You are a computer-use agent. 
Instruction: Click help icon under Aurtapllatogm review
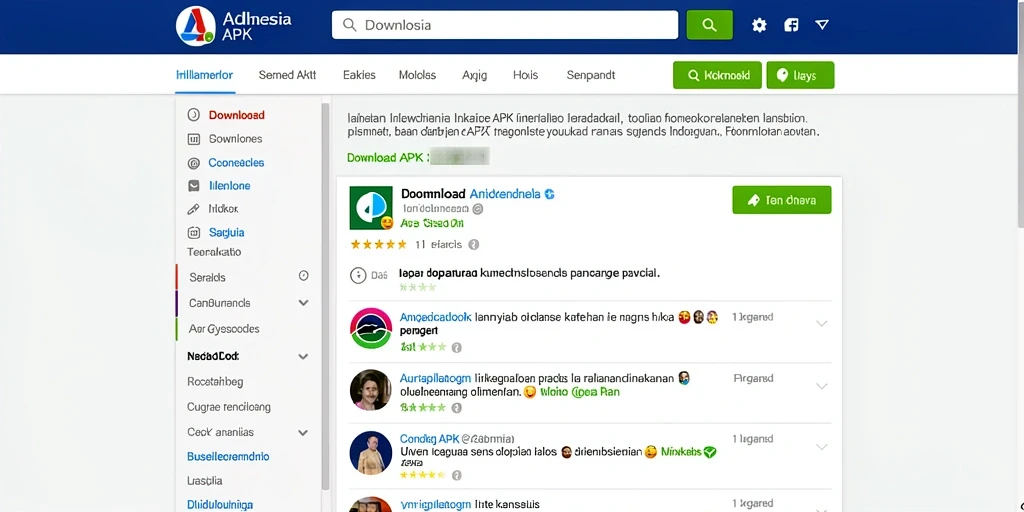click(456, 408)
